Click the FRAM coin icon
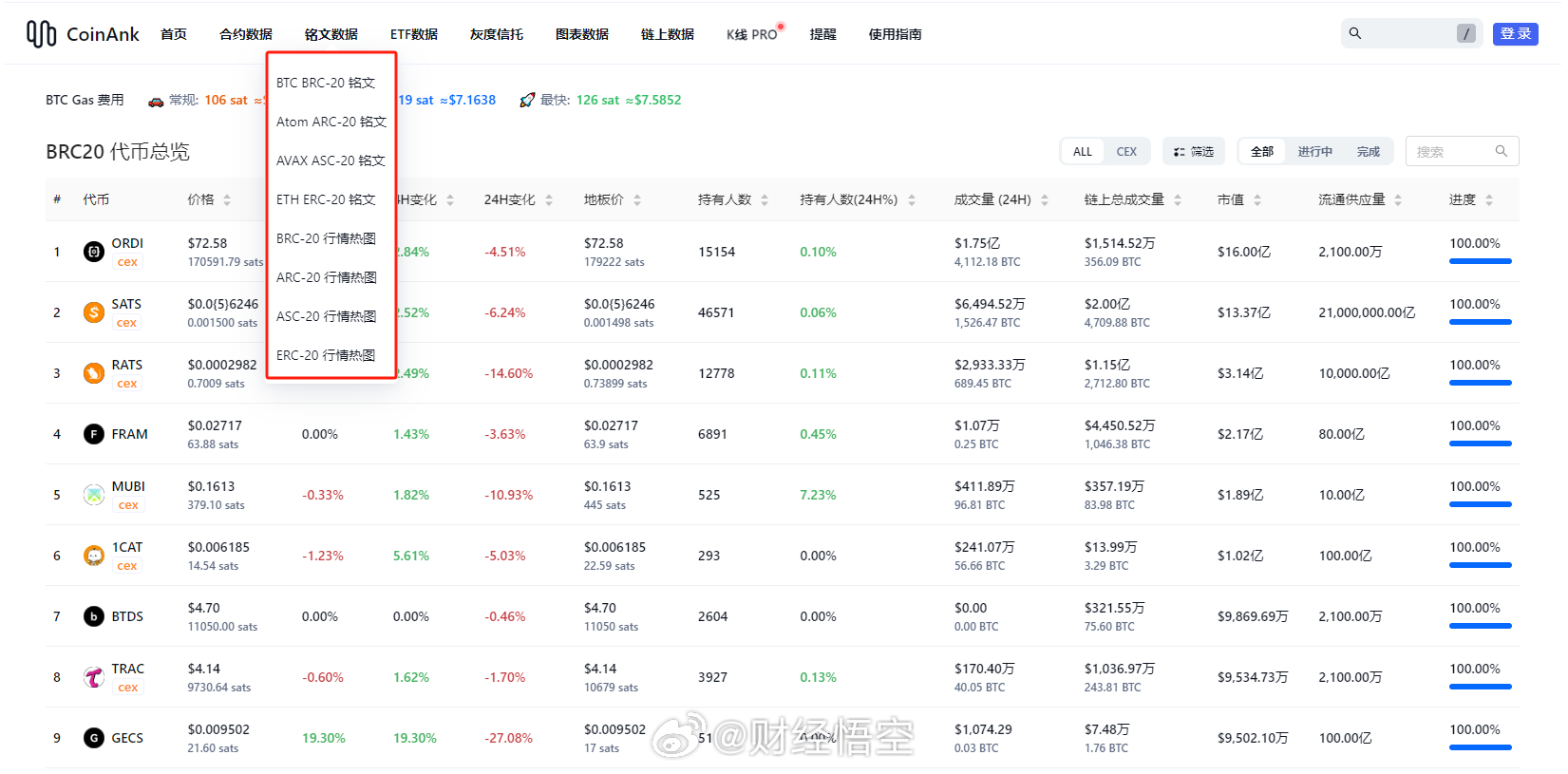 tap(94, 434)
